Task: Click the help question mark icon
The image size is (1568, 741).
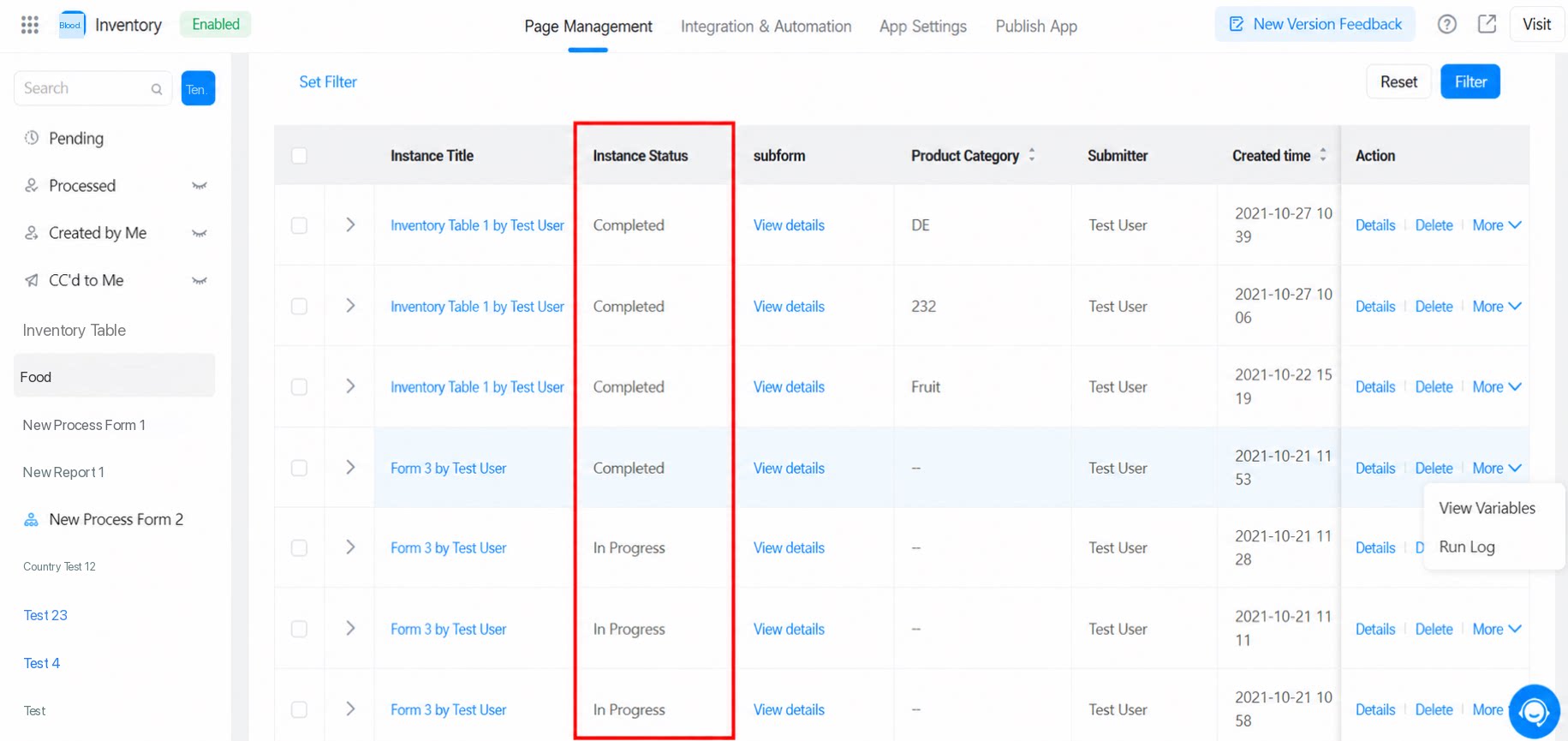Action: [1446, 25]
